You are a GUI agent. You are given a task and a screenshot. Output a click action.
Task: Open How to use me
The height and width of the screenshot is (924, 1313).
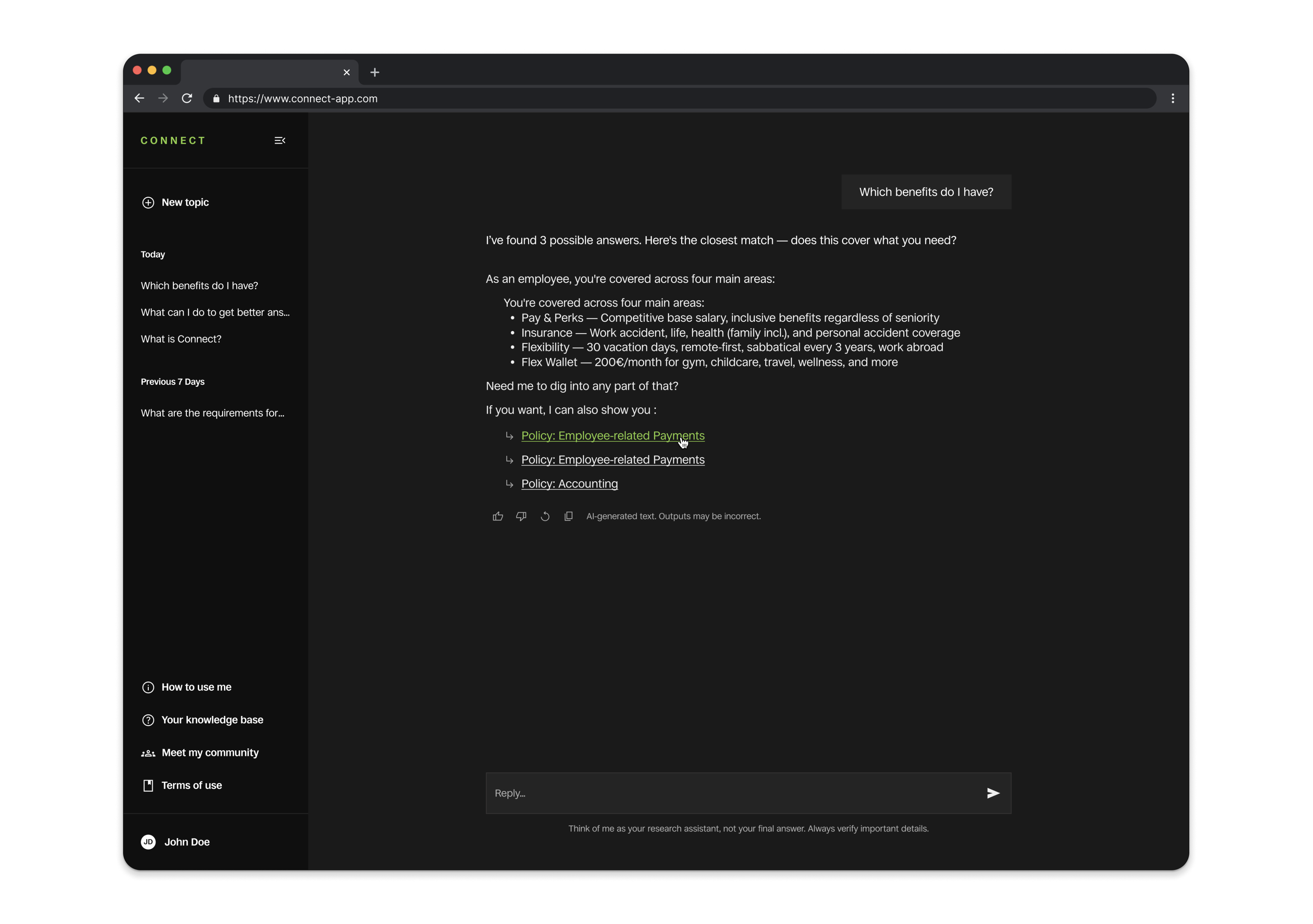coord(187,687)
